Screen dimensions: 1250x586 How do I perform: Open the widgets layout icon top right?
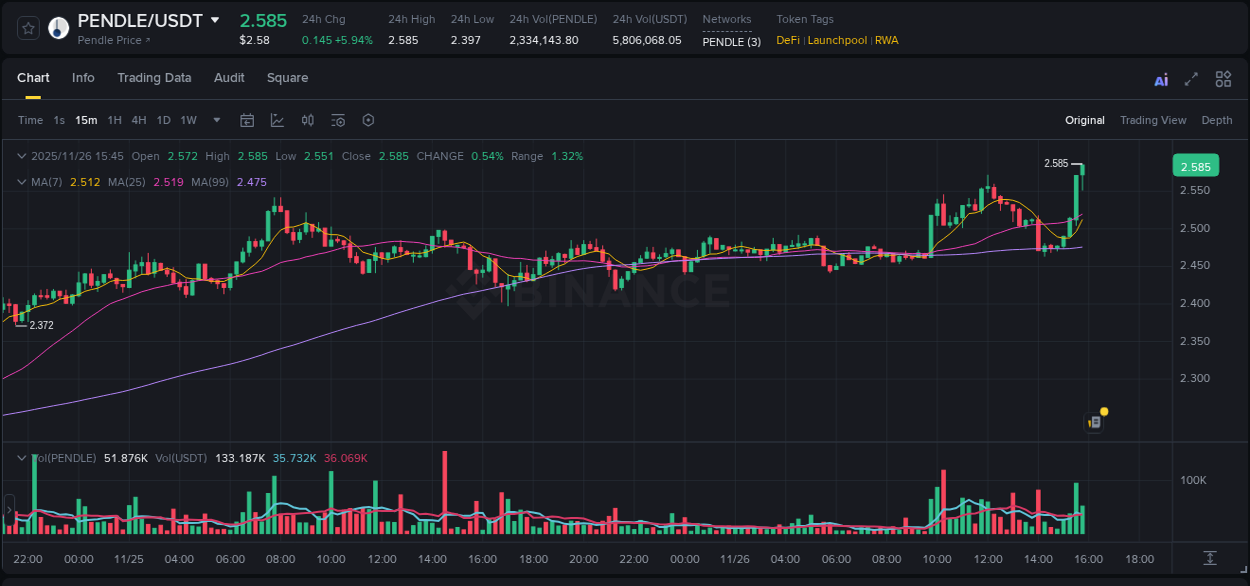tap(1222, 78)
